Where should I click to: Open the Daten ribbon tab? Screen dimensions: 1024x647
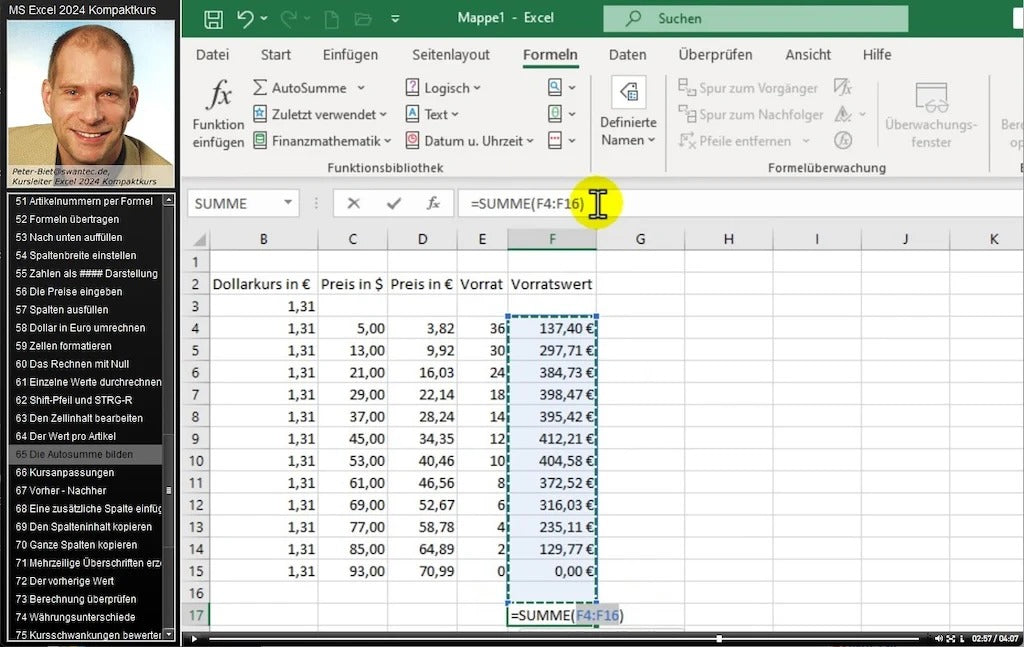627,55
